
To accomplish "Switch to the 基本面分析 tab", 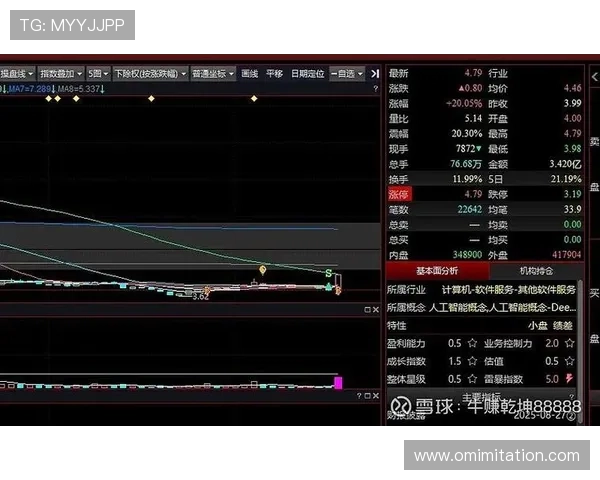I will 436,271.
